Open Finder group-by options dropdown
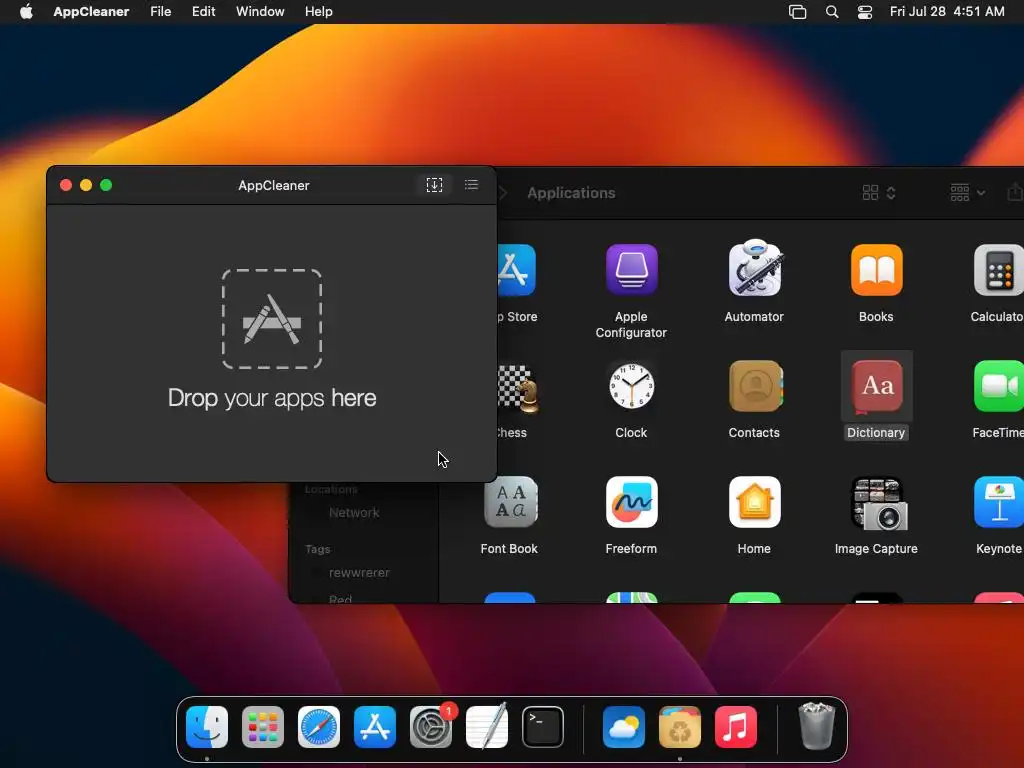 point(967,193)
